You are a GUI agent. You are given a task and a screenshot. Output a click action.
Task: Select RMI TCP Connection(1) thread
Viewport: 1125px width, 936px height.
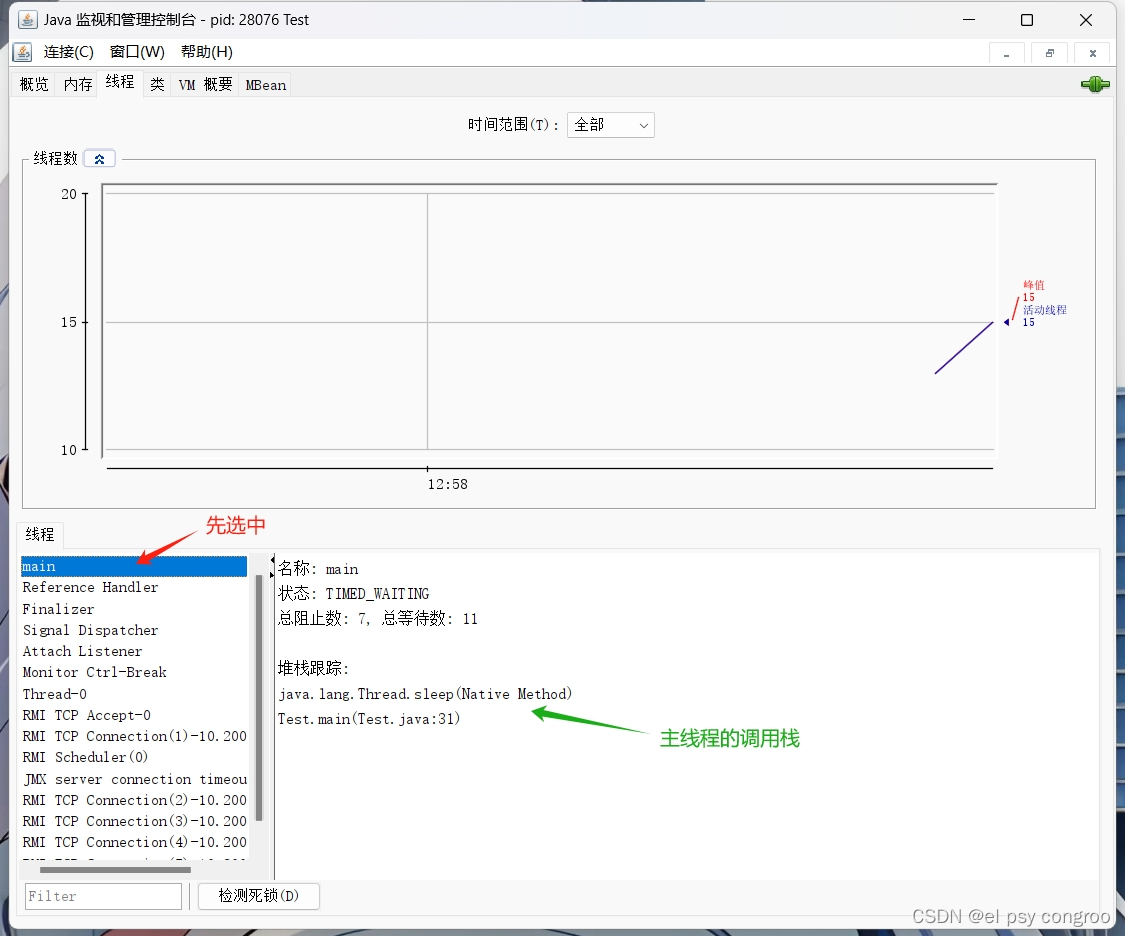pos(134,736)
